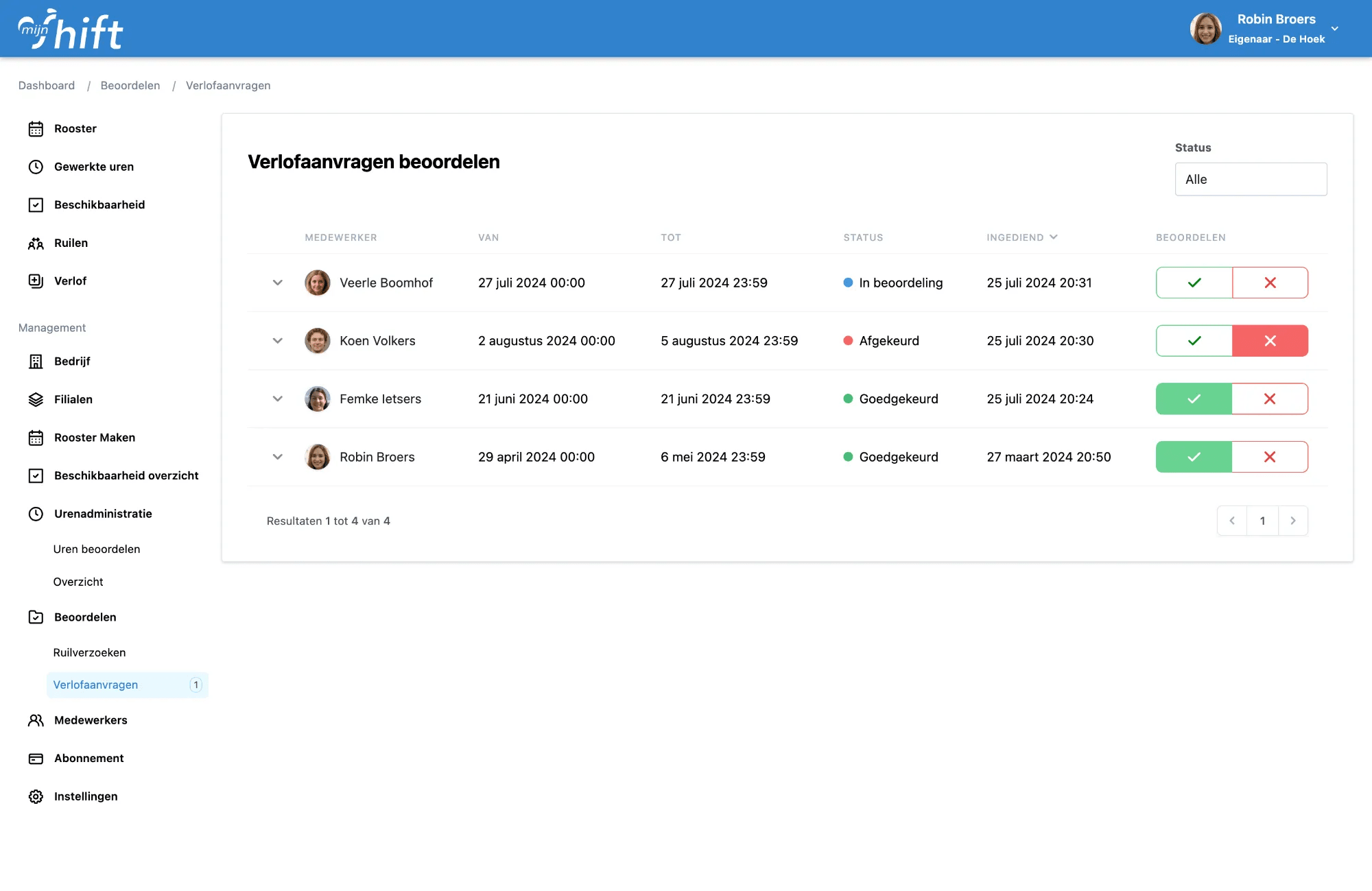Viewport: 1372px width, 891px height.
Task: Click Femke Ietsers' avatar
Action: click(x=317, y=399)
